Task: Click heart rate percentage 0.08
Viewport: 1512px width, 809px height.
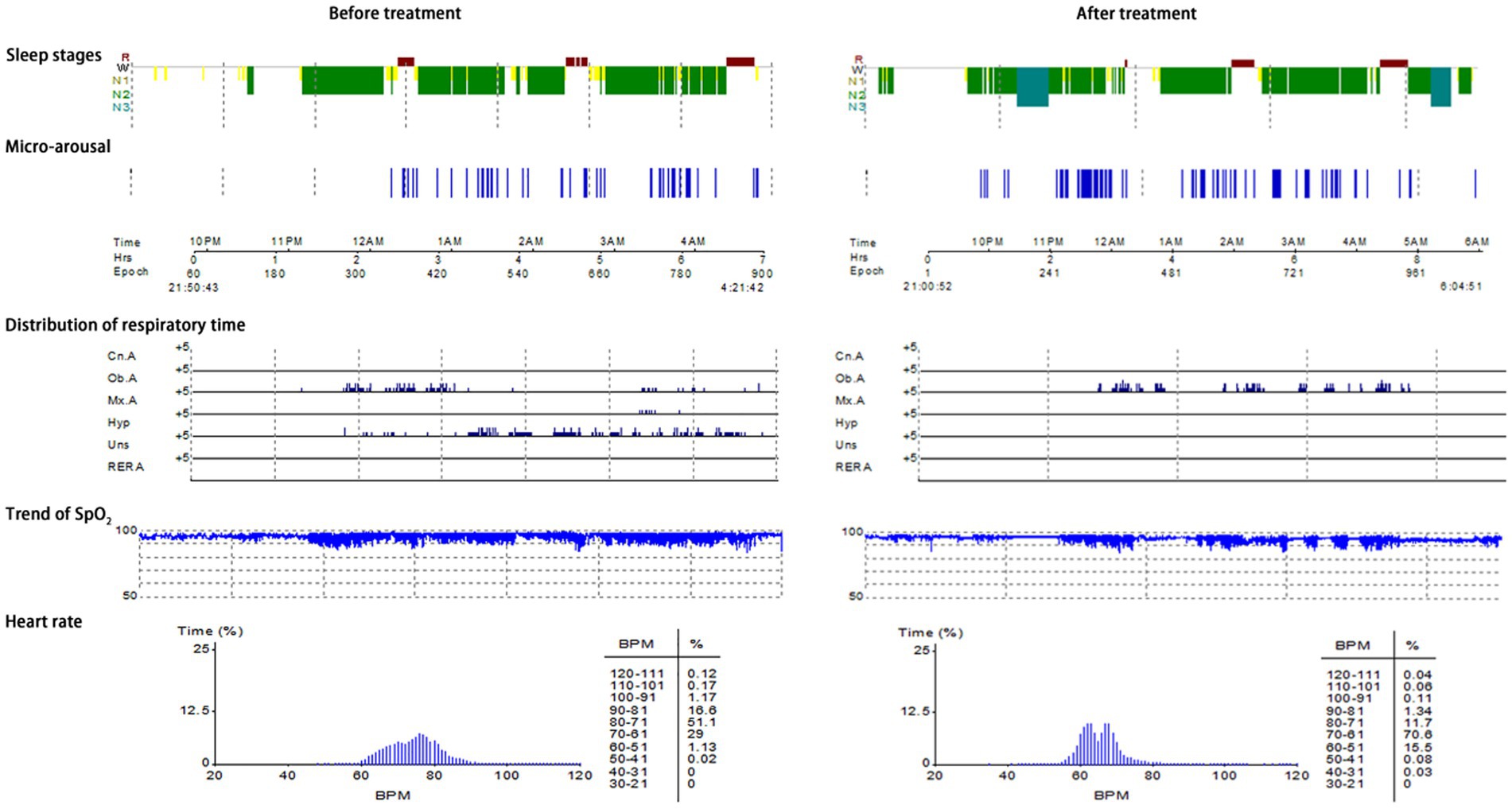Action: pyautogui.click(x=1417, y=760)
